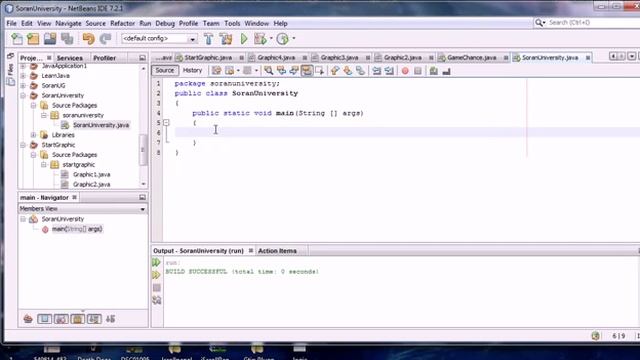The height and width of the screenshot is (360, 640).
Task: Open the File menu
Action: 11,23
